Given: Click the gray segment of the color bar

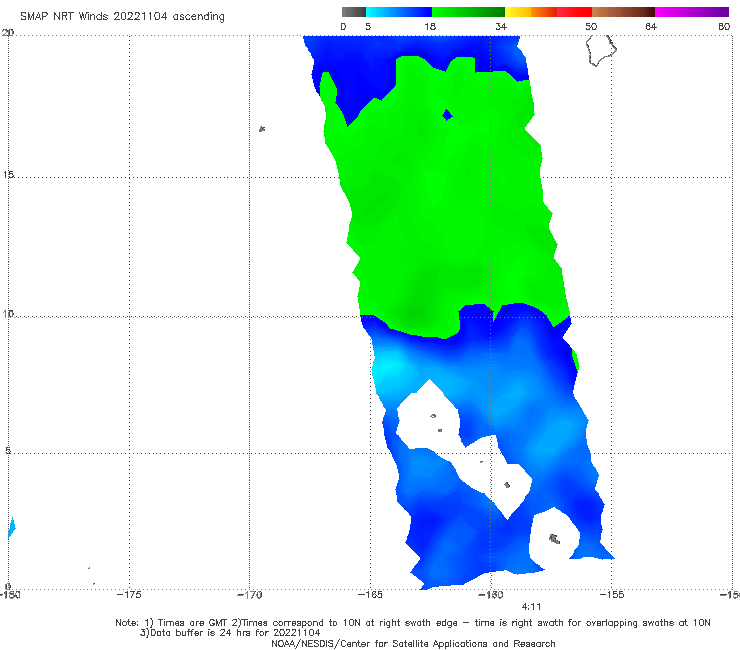Looking at the screenshot, I should [x=354, y=12].
